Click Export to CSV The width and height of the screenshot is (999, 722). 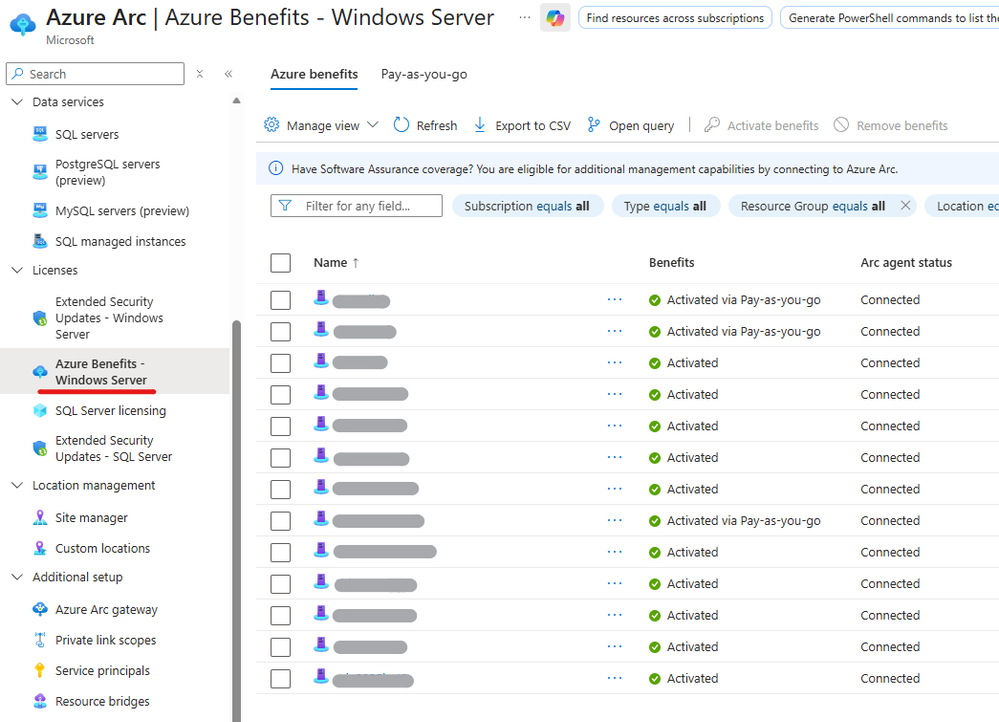click(522, 126)
